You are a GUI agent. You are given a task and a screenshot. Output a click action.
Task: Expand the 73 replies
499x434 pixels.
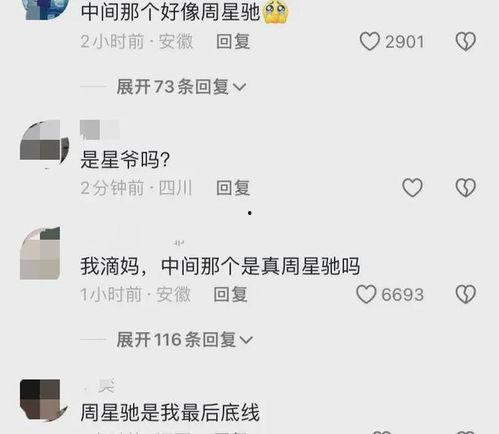(x=181, y=87)
